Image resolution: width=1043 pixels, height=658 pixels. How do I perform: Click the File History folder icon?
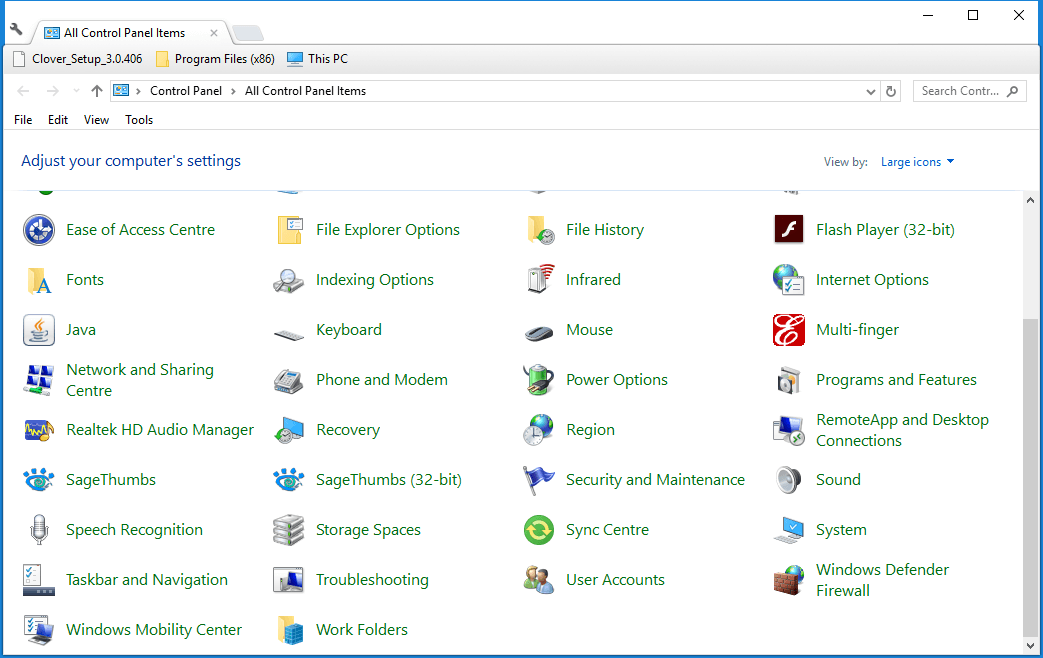(x=539, y=230)
